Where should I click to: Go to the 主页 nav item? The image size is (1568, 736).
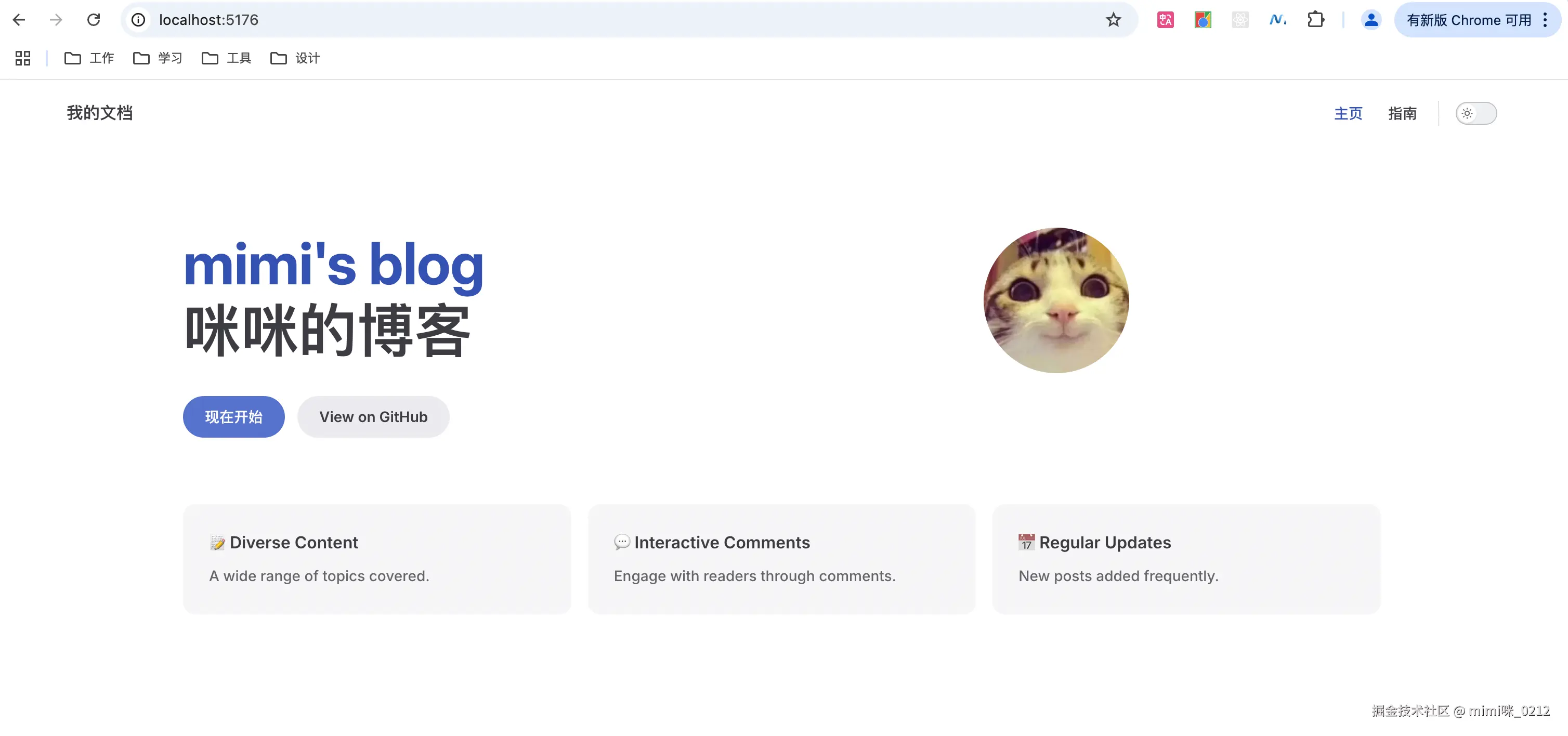pyautogui.click(x=1348, y=113)
